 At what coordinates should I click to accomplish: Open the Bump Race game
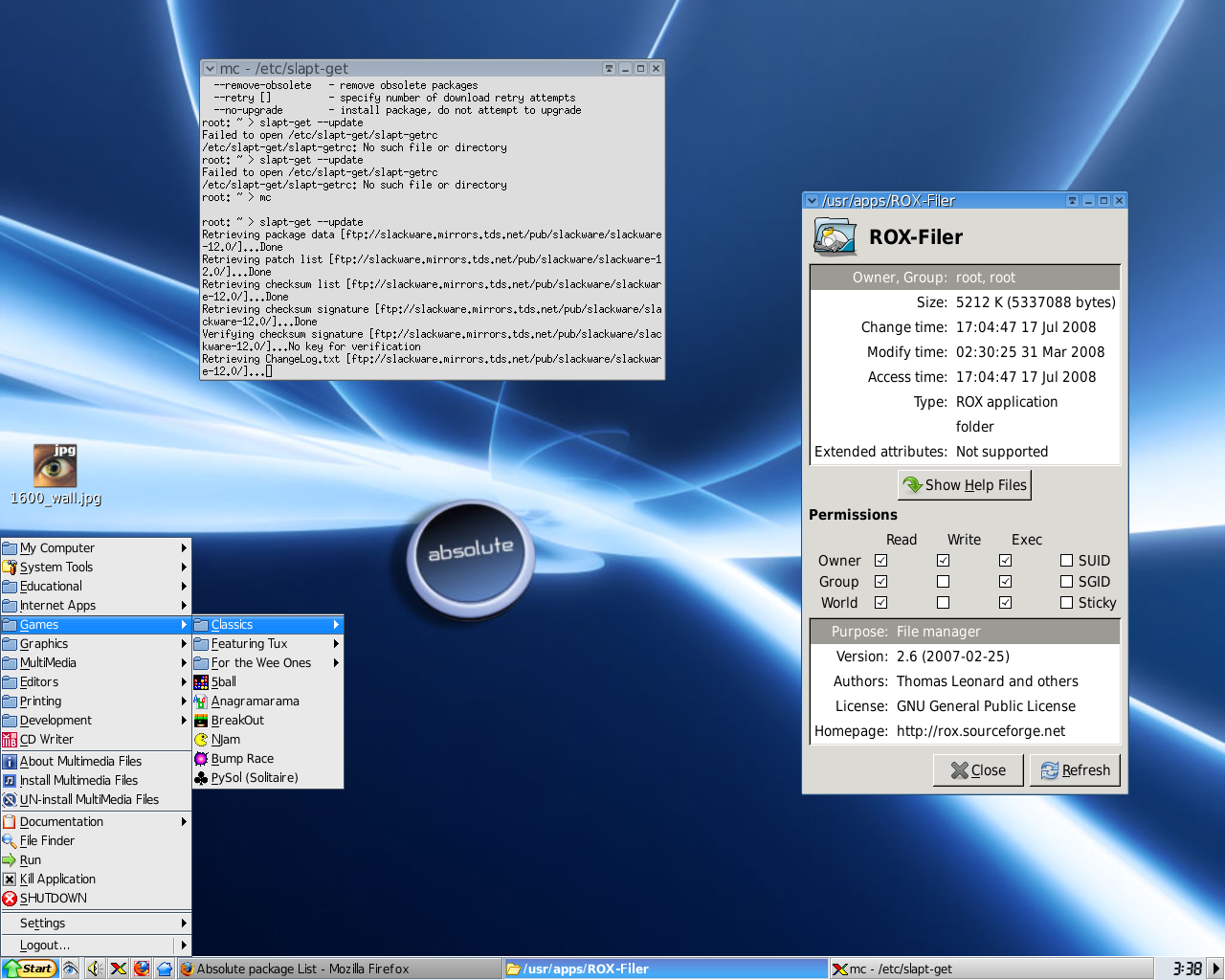(268, 759)
